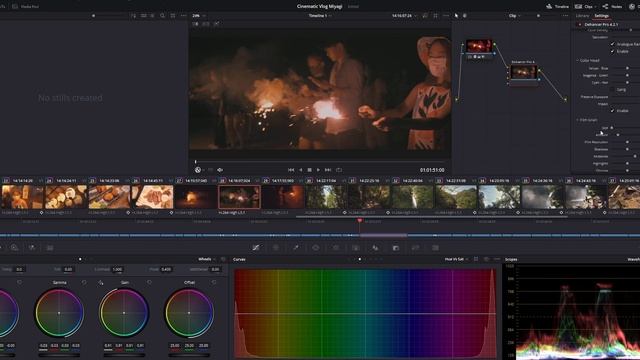Click the Gamma color wheel center
Screen dimensions: 640x360
coord(59,313)
